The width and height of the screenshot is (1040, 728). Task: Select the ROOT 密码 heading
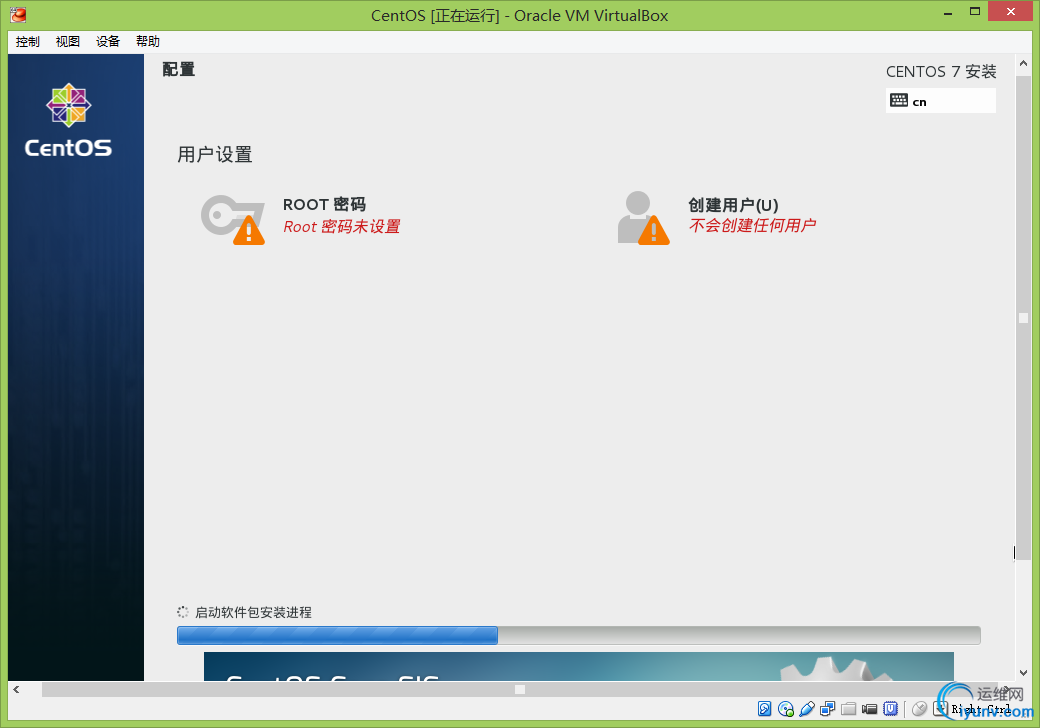pyautogui.click(x=324, y=204)
